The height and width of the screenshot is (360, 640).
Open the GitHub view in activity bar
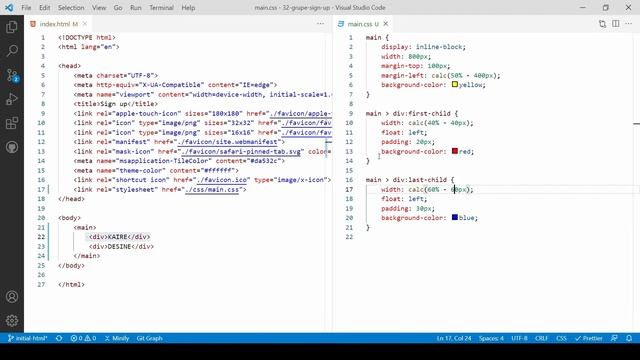(x=12, y=147)
